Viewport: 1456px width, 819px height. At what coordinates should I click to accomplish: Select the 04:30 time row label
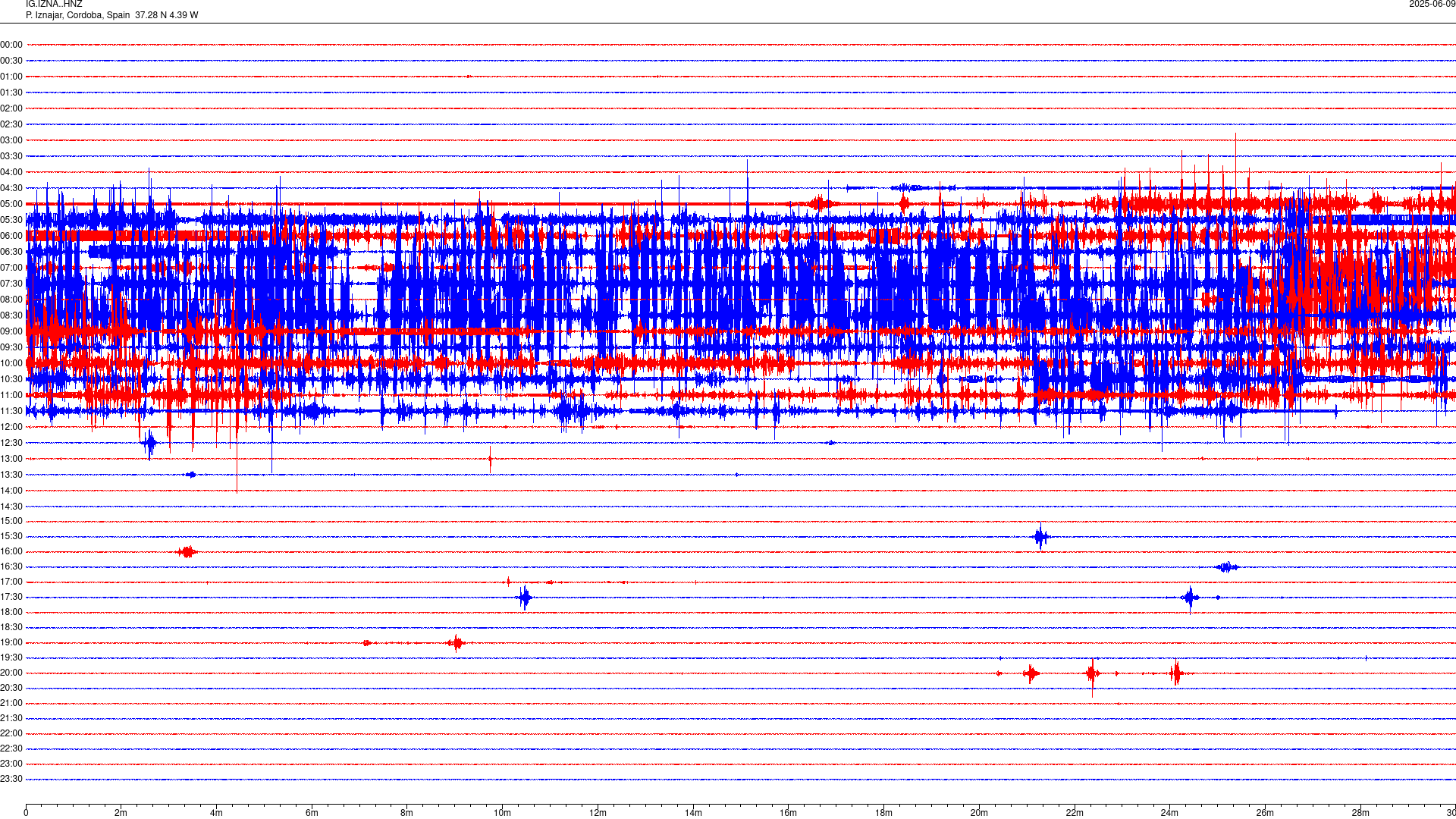[x=11, y=188]
